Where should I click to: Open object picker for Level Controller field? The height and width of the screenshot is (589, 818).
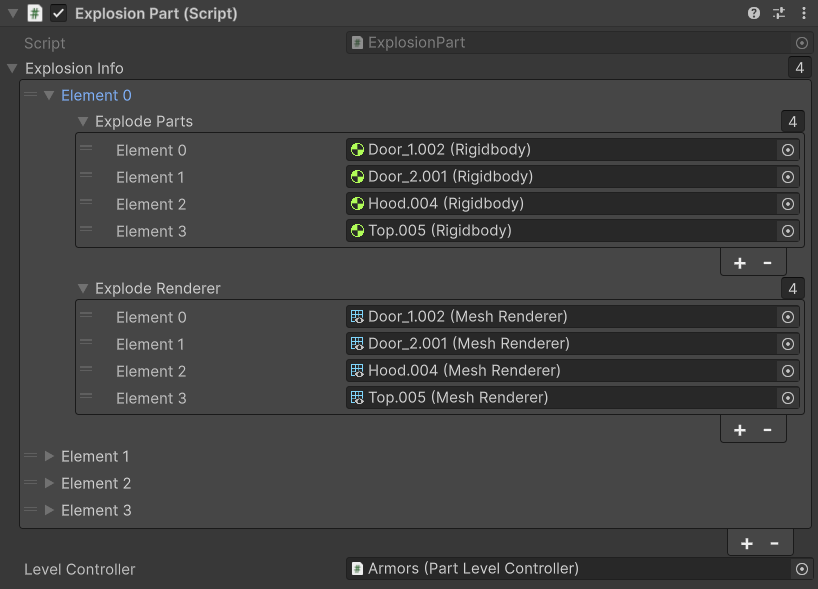click(801, 569)
